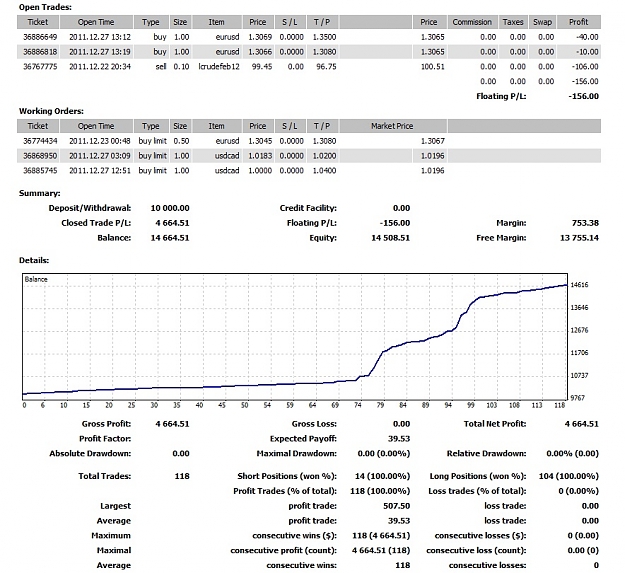Click the Commission column header in Open Trades
This screenshot has height=573, width=625.
pos(472,22)
